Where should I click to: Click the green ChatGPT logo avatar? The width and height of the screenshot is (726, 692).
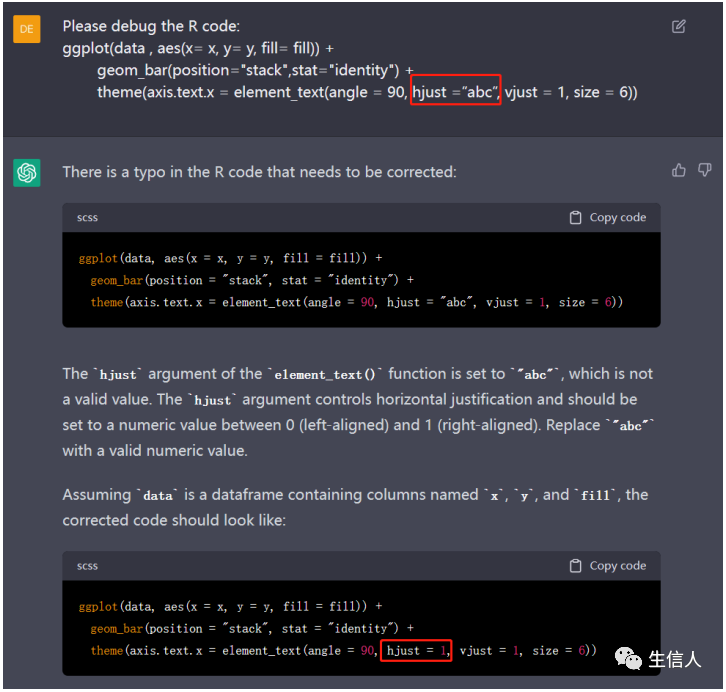[26, 173]
